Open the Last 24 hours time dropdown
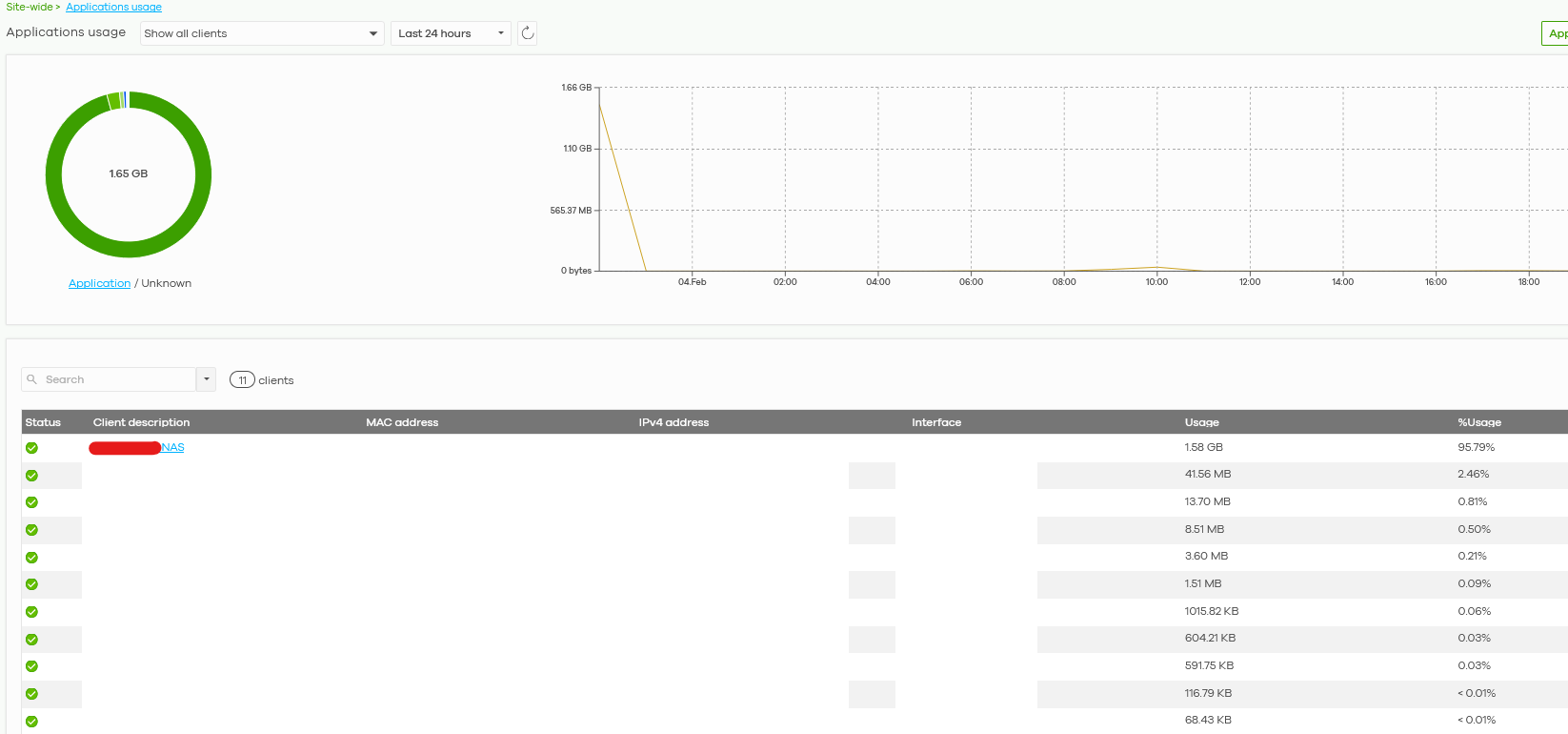 tap(451, 33)
